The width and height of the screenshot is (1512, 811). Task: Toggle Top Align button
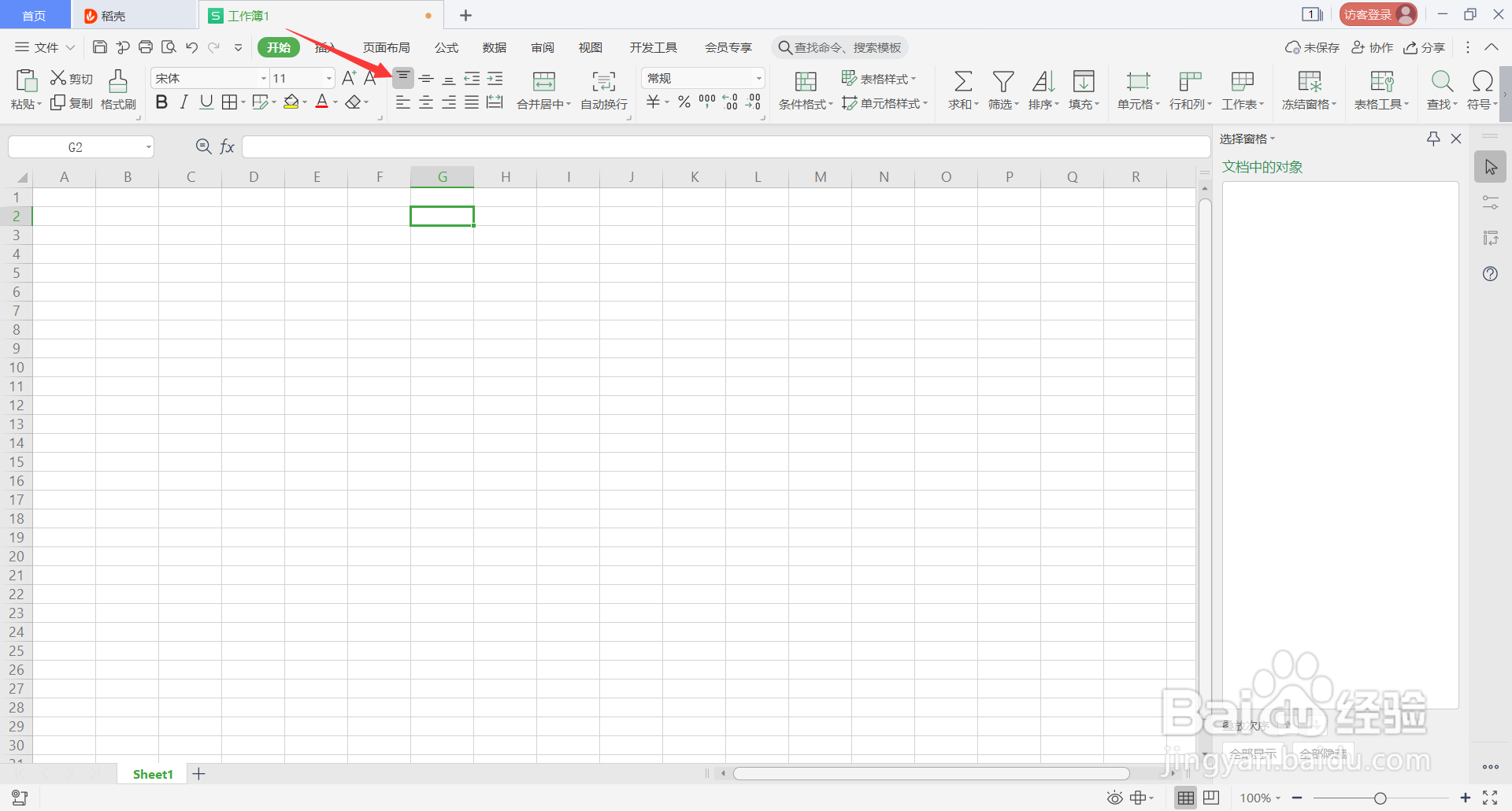(x=402, y=78)
